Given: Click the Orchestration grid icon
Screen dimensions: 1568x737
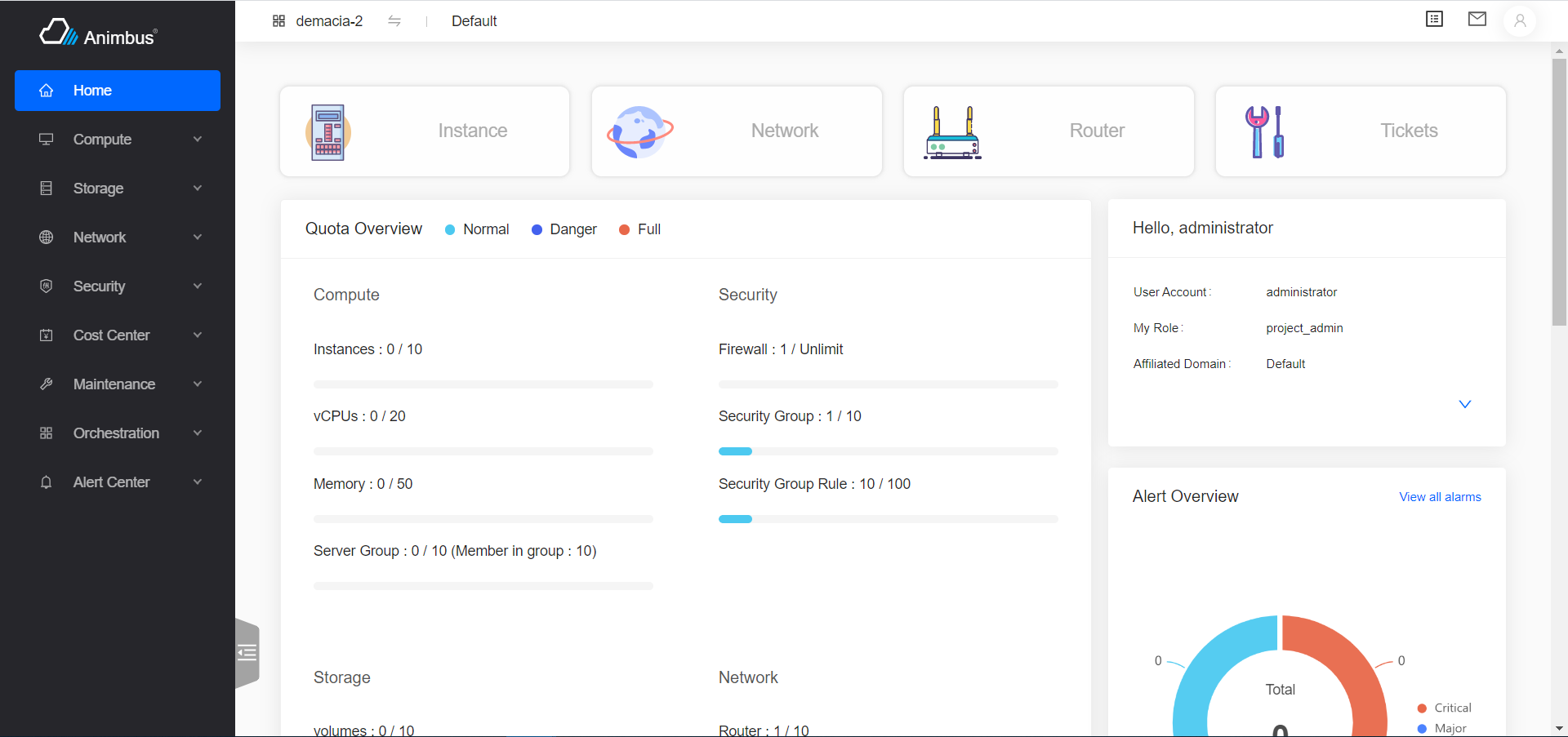Looking at the screenshot, I should click(x=47, y=433).
